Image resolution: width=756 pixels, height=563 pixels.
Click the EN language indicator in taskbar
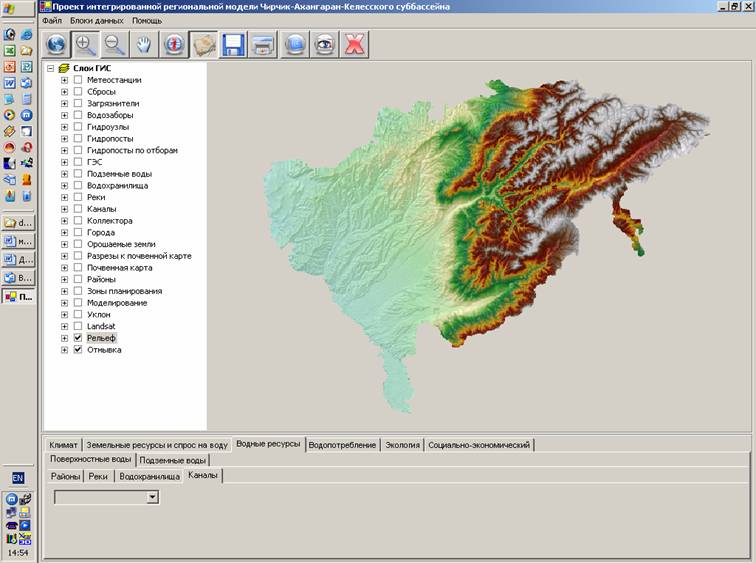click(x=18, y=478)
